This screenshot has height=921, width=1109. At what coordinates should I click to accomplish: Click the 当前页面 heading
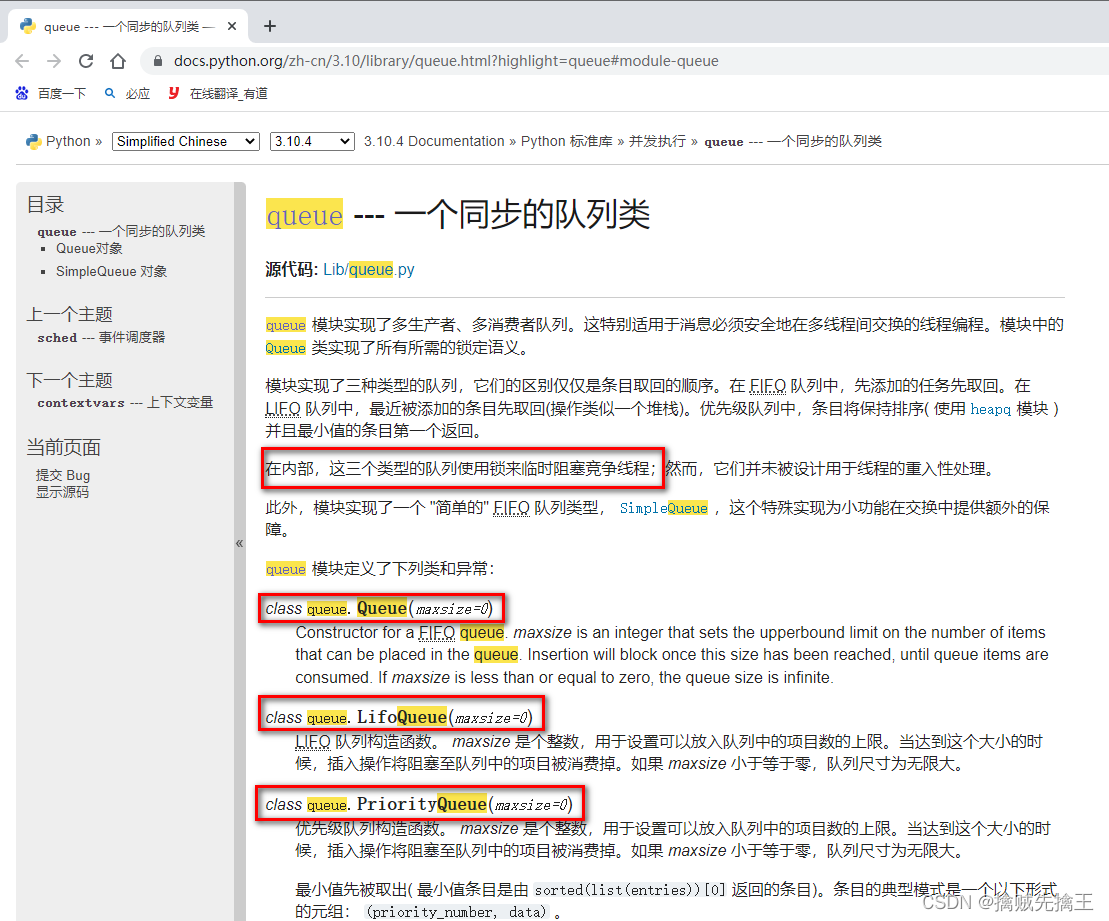coord(64,448)
